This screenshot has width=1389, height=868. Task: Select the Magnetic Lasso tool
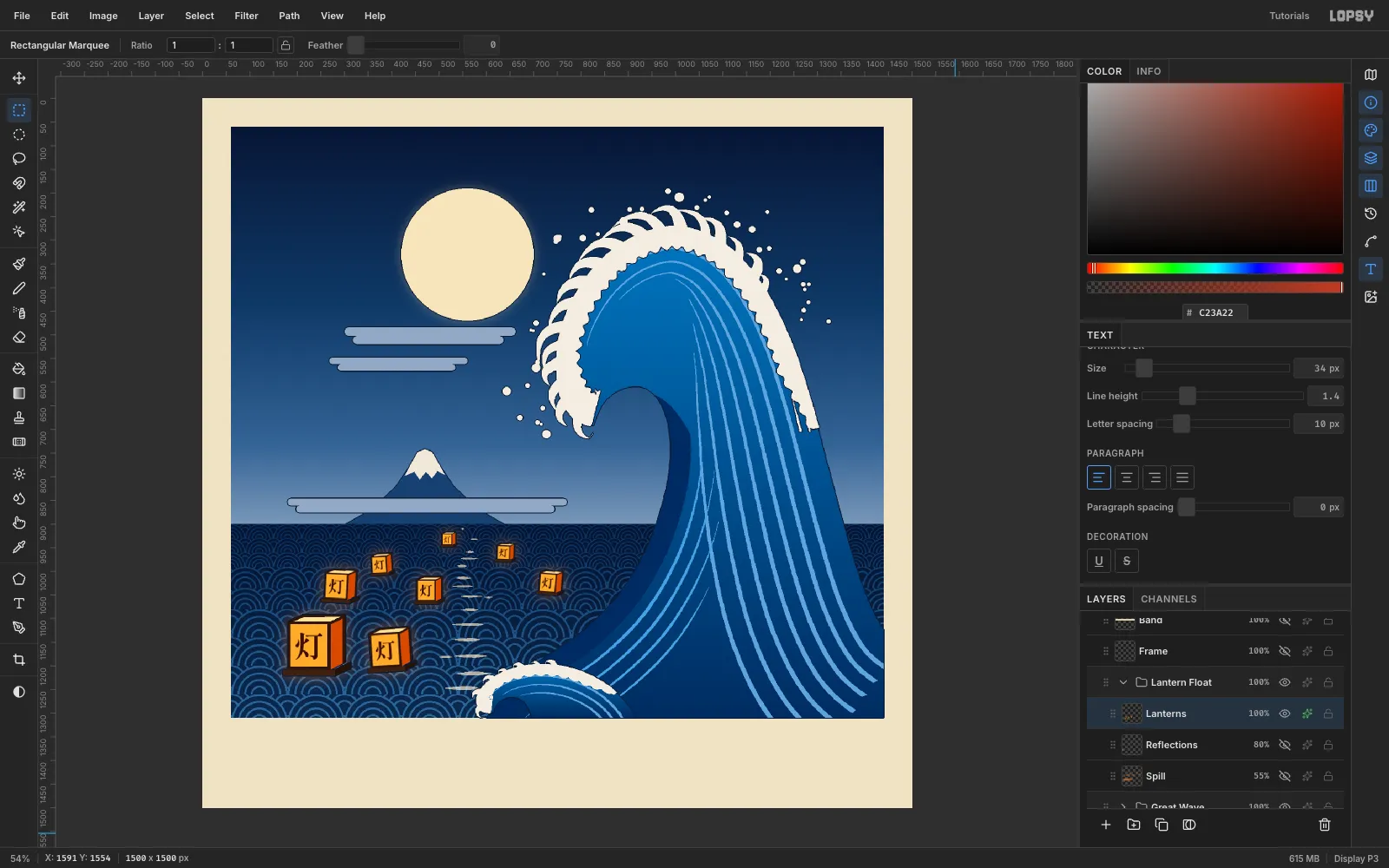(19, 183)
